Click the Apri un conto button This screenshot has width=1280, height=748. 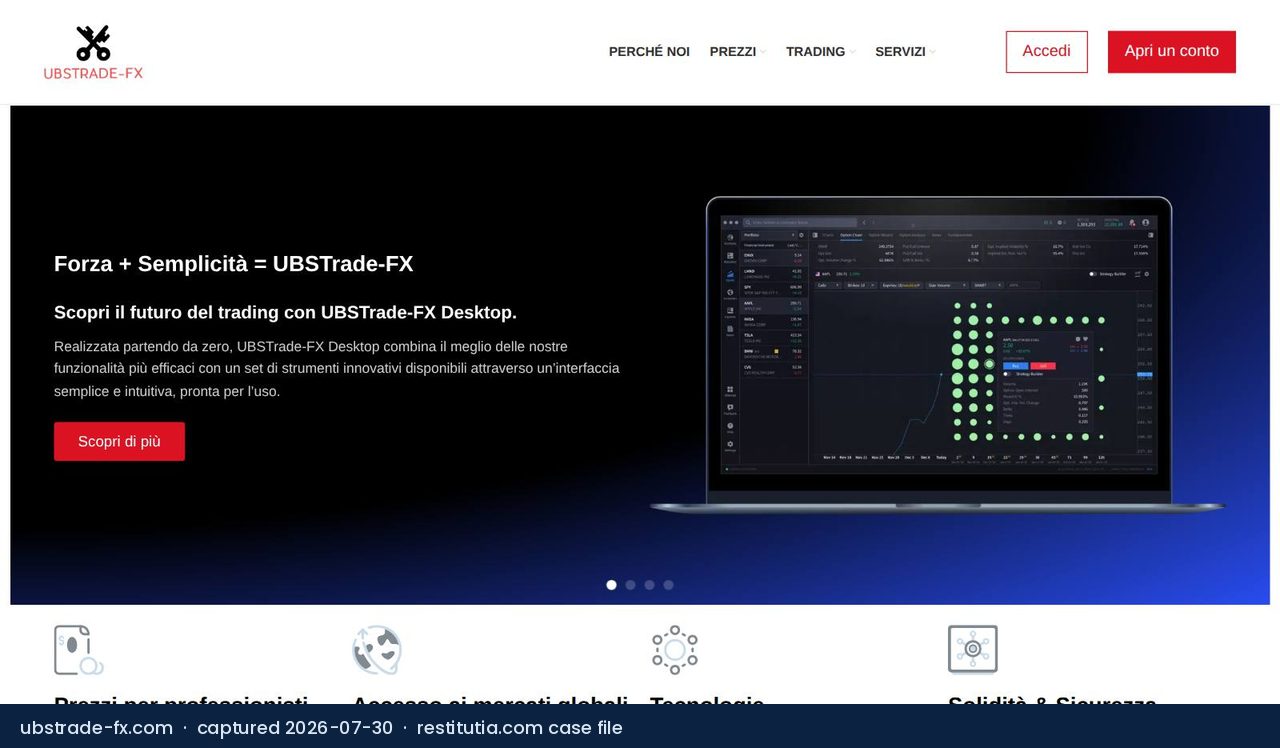click(x=1172, y=52)
